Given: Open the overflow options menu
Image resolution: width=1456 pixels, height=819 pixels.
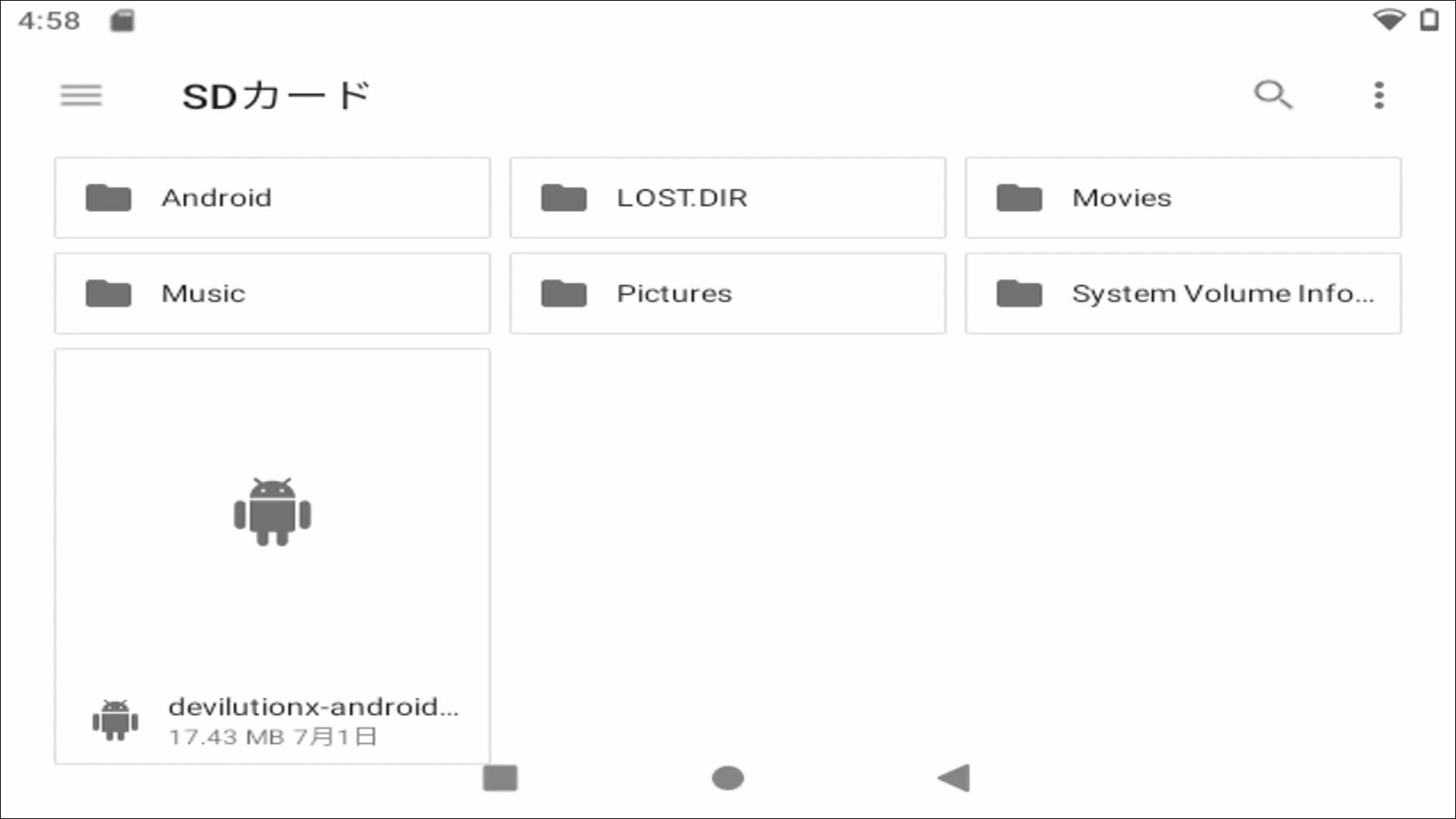Looking at the screenshot, I should click(1379, 95).
